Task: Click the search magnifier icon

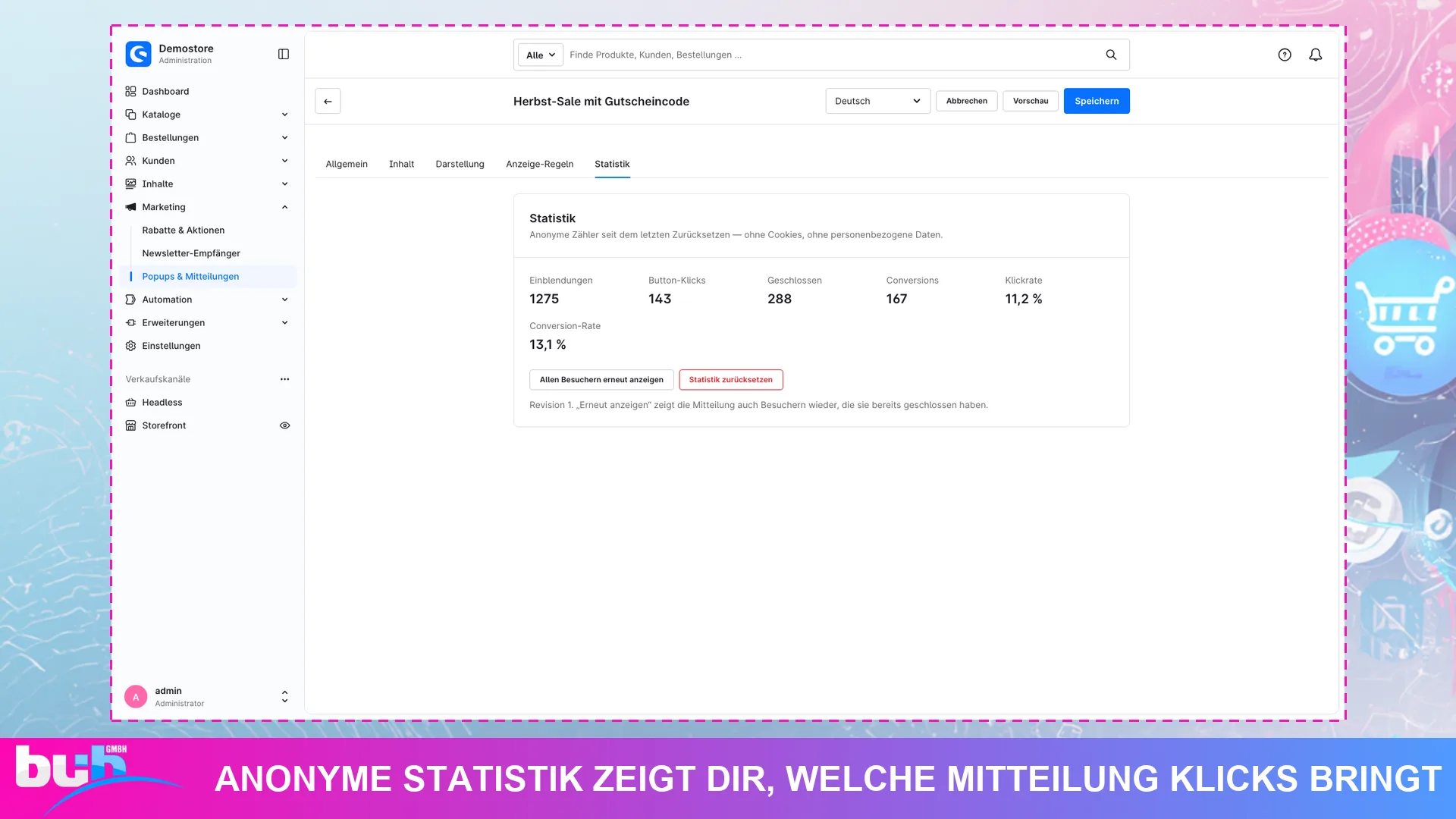Action: (x=1111, y=55)
